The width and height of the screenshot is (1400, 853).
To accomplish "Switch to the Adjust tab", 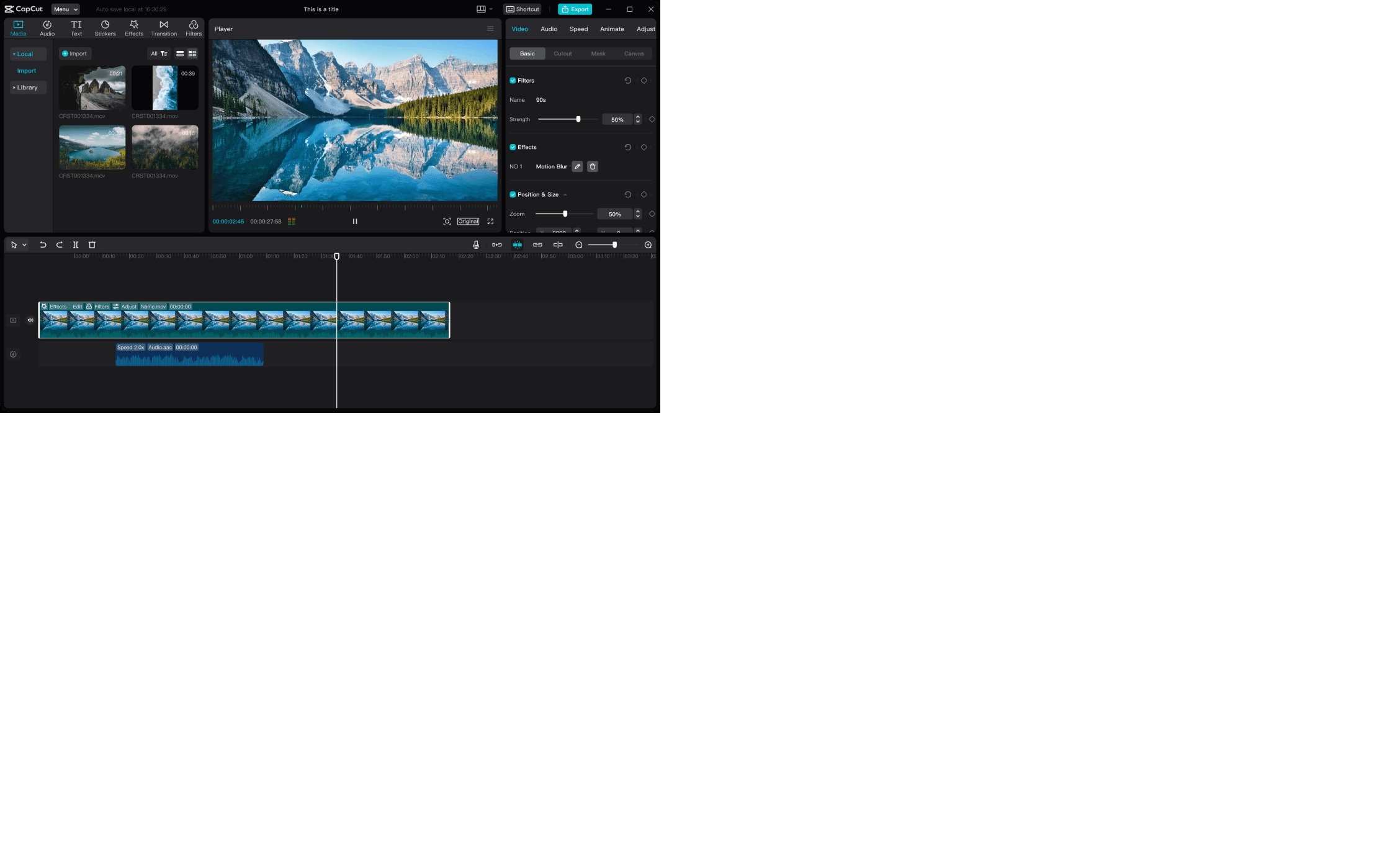I will point(645,29).
